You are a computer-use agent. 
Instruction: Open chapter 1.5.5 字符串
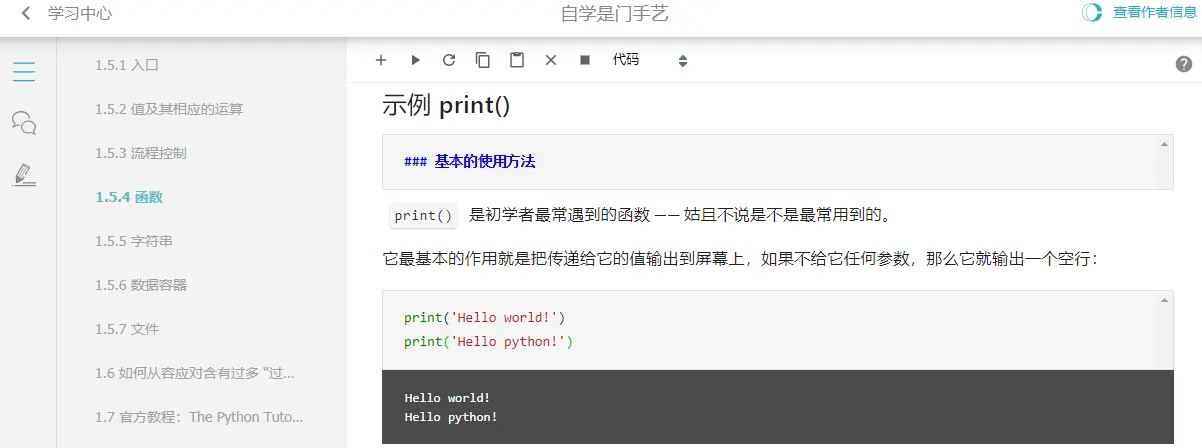134,241
